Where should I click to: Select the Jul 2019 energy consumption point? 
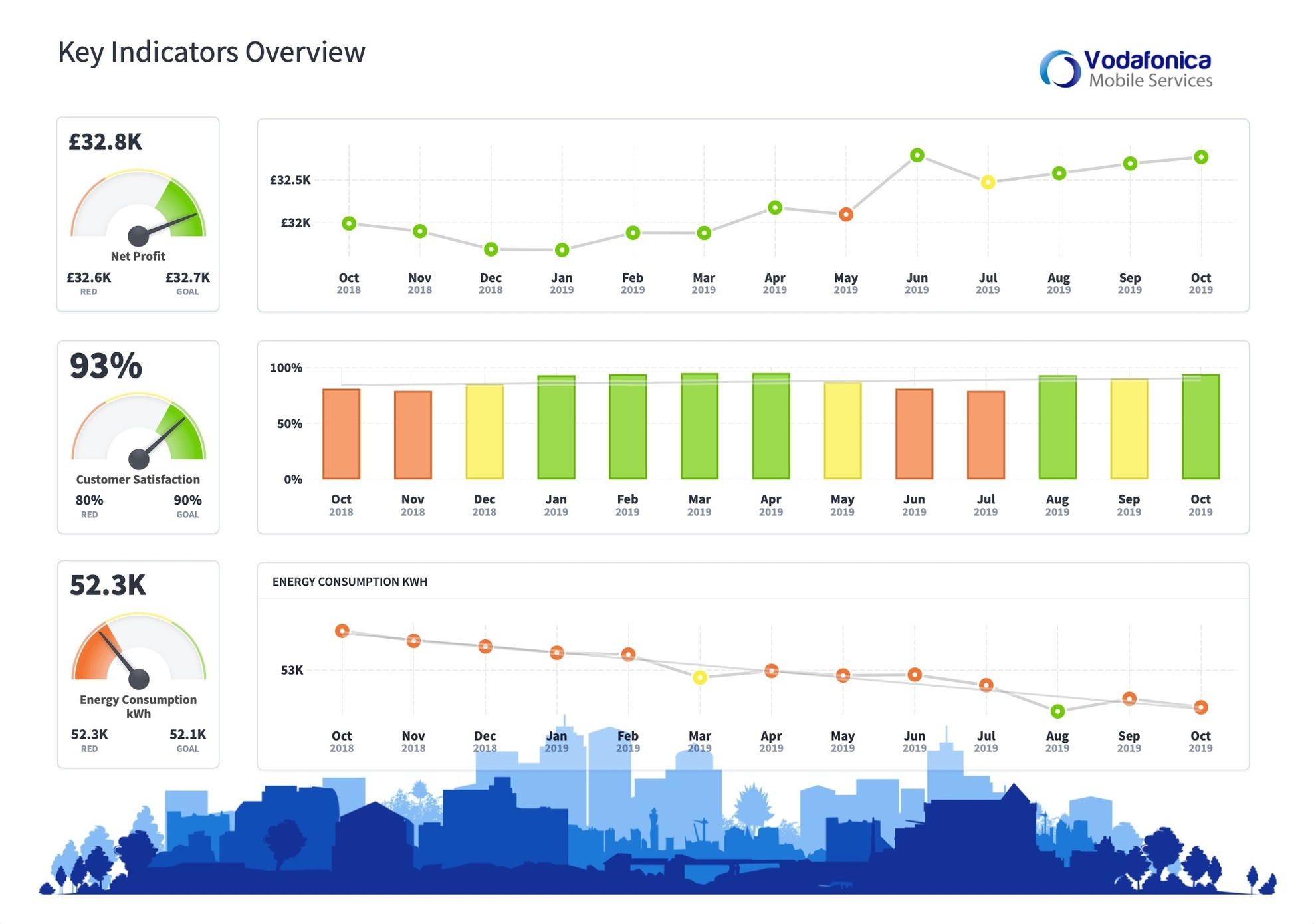tap(987, 685)
